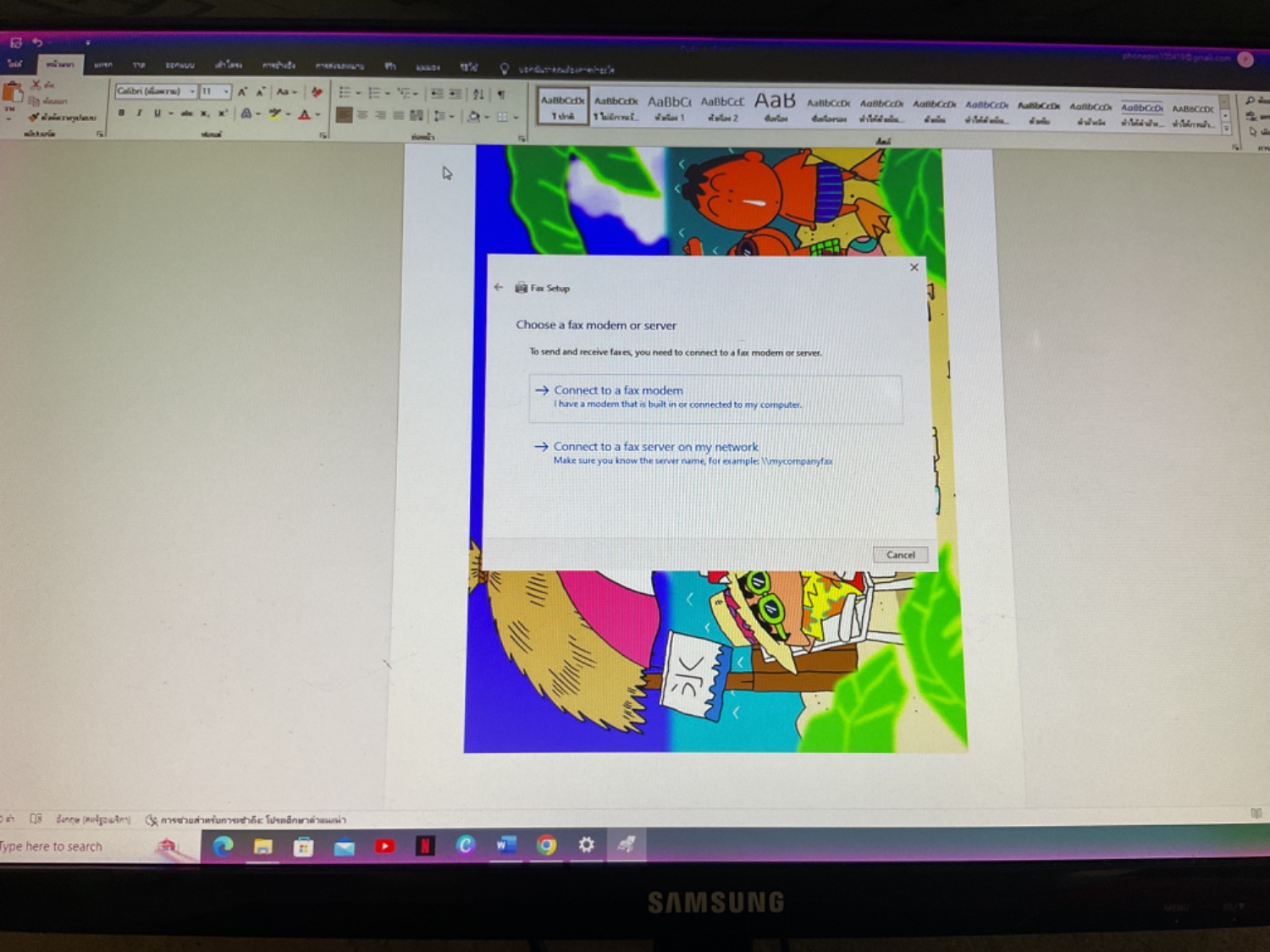This screenshot has width=1270, height=952.
Task: Toggle Show paragraph marks pilcrow
Action: (501, 94)
